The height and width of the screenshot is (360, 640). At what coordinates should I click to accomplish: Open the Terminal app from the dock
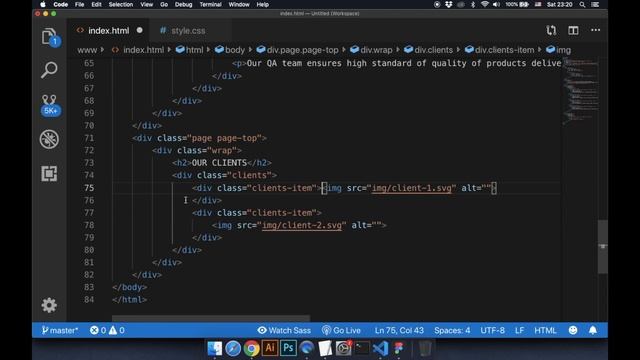362,348
